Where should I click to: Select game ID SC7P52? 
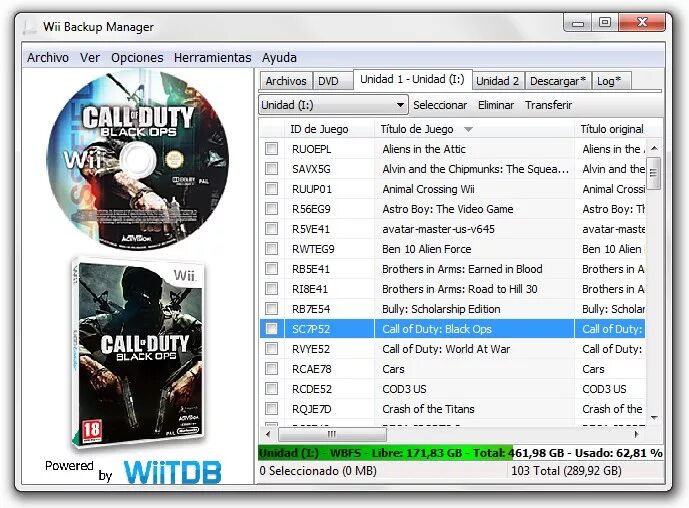(x=311, y=329)
